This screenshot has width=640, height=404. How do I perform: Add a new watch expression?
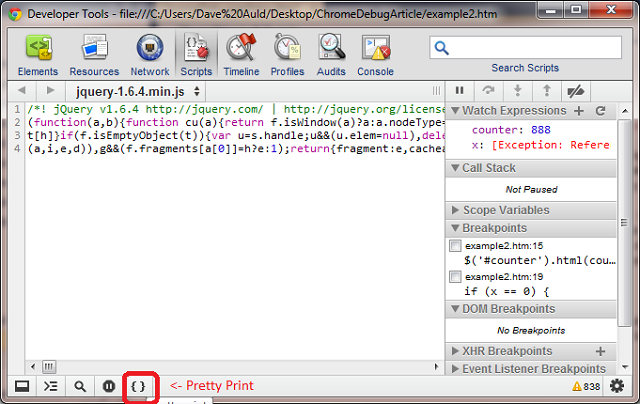click(x=579, y=111)
